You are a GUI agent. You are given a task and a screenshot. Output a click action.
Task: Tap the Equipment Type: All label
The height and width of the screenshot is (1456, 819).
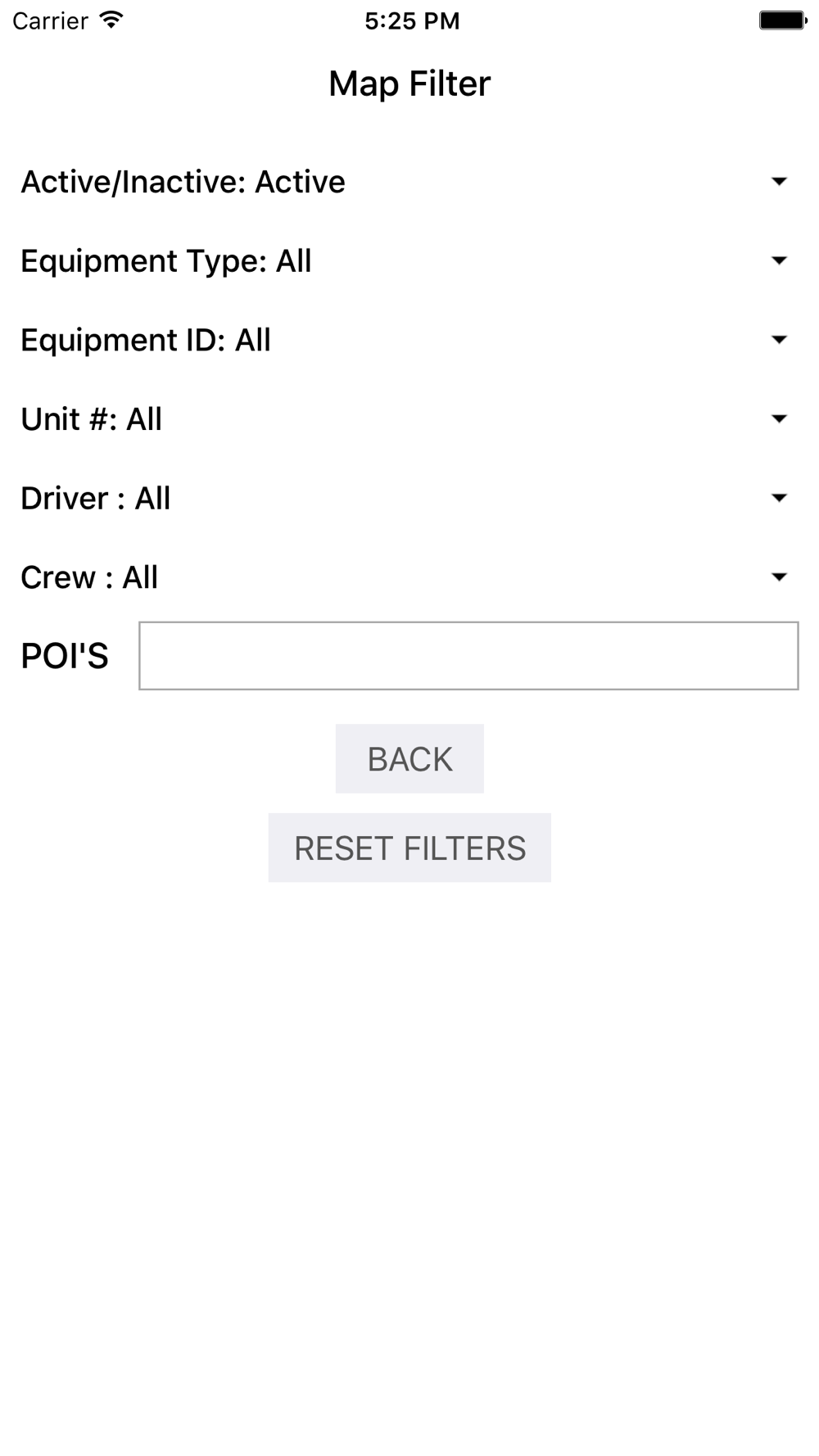[x=166, y=261]
